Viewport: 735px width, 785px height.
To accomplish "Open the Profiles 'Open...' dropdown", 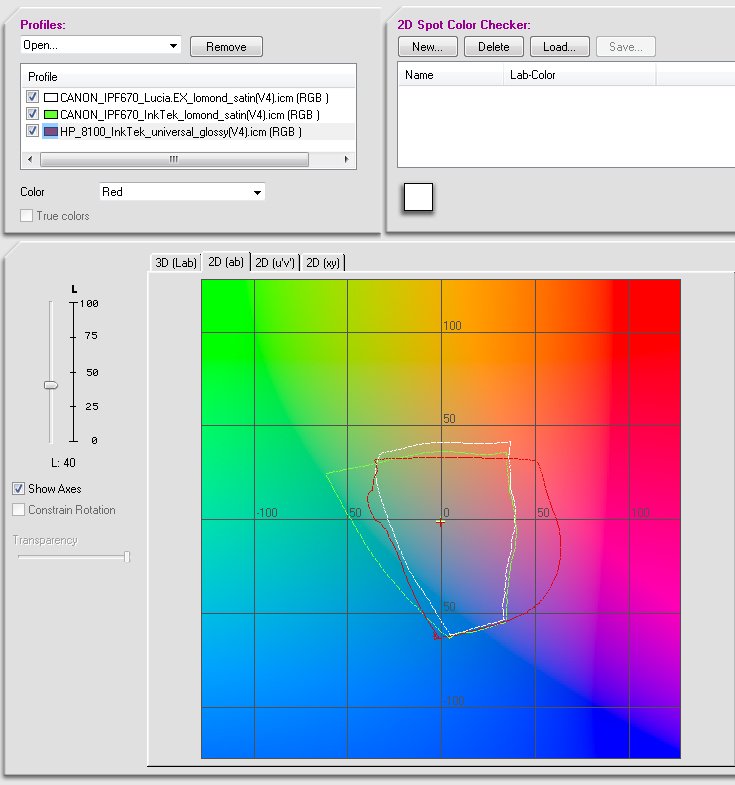I will [x=100, y=45].
